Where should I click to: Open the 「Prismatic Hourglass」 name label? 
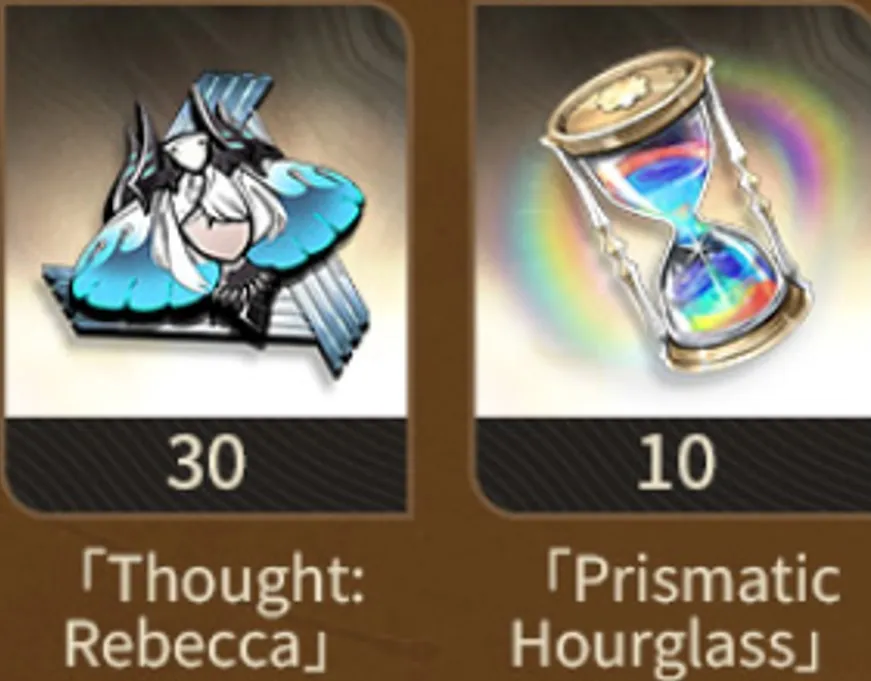(x=674, y=610)
